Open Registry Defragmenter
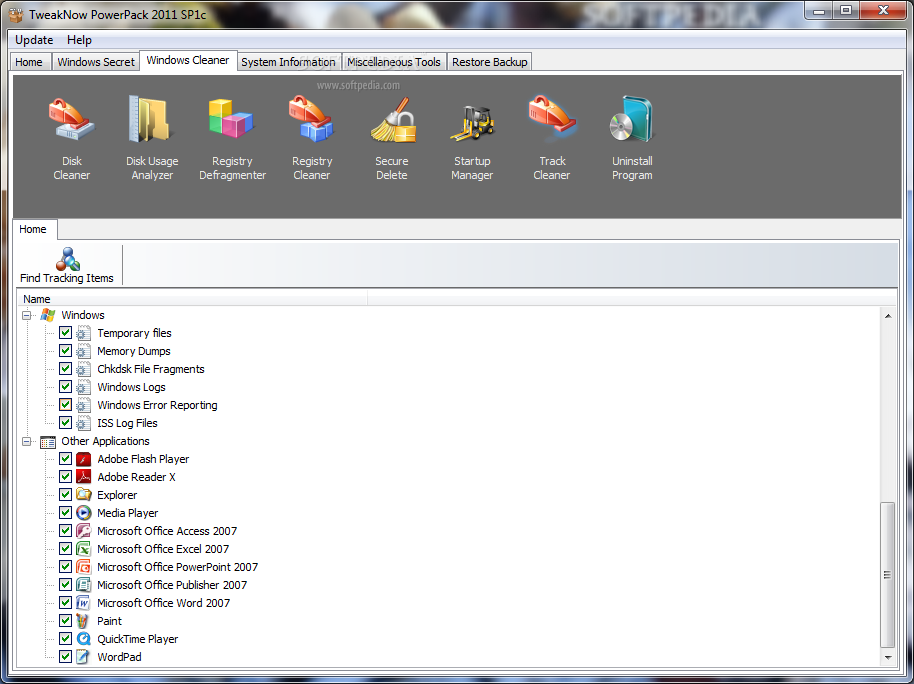 232,138
